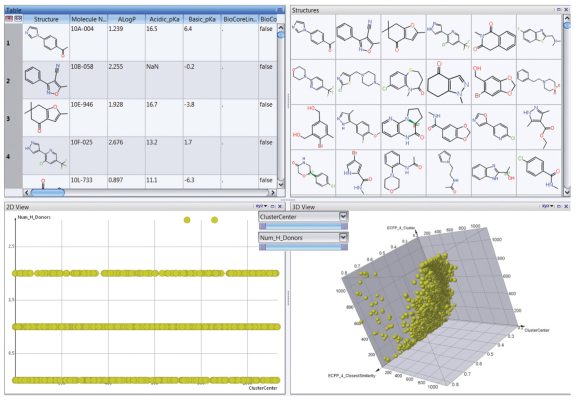Click Basic_pKa value -3.8
The height and width of the screenshot is (400, 577).
pos(189,105)
